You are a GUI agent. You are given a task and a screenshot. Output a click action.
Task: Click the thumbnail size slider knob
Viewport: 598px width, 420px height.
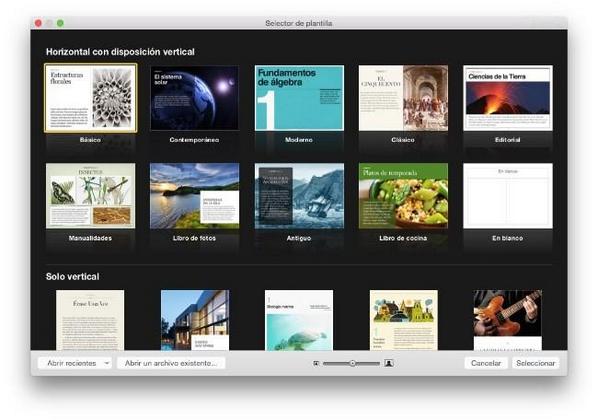353,363
